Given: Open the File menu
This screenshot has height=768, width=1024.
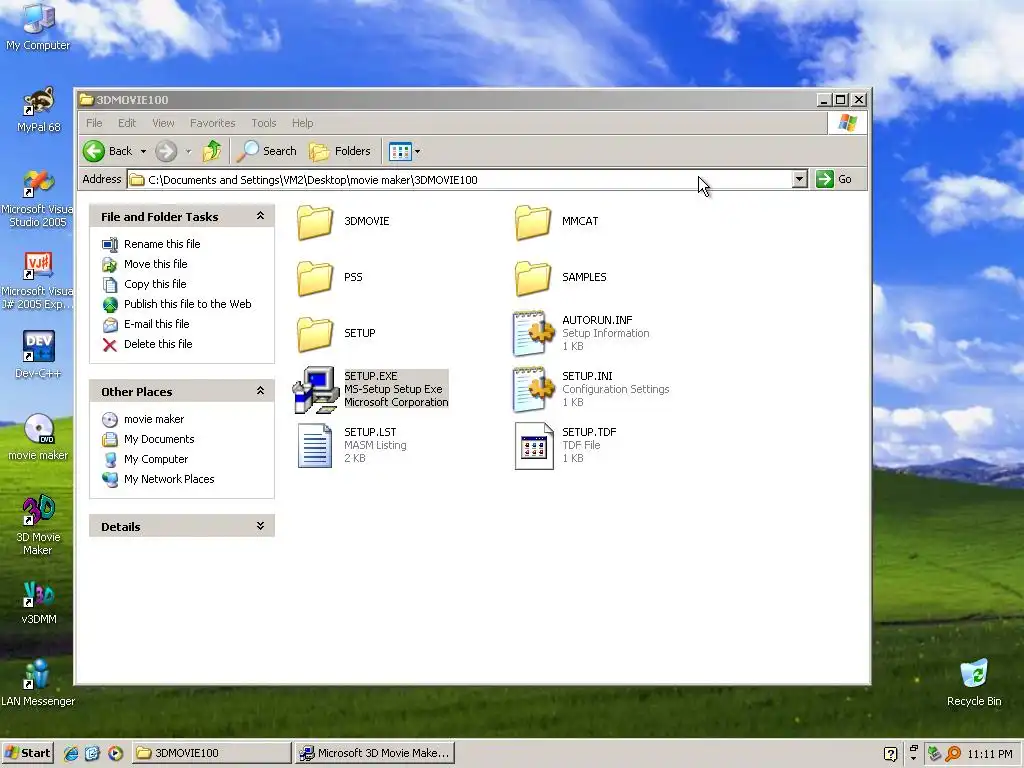Looking at the screenshot, I should (94, 123).
